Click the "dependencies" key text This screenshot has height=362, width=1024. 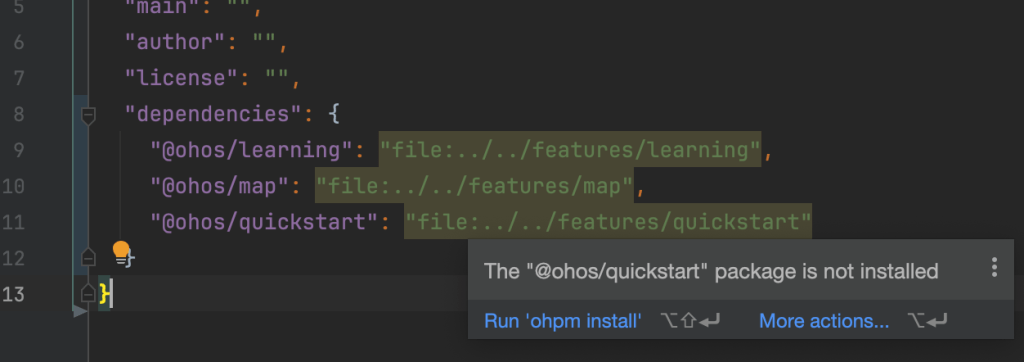(214, 114)
